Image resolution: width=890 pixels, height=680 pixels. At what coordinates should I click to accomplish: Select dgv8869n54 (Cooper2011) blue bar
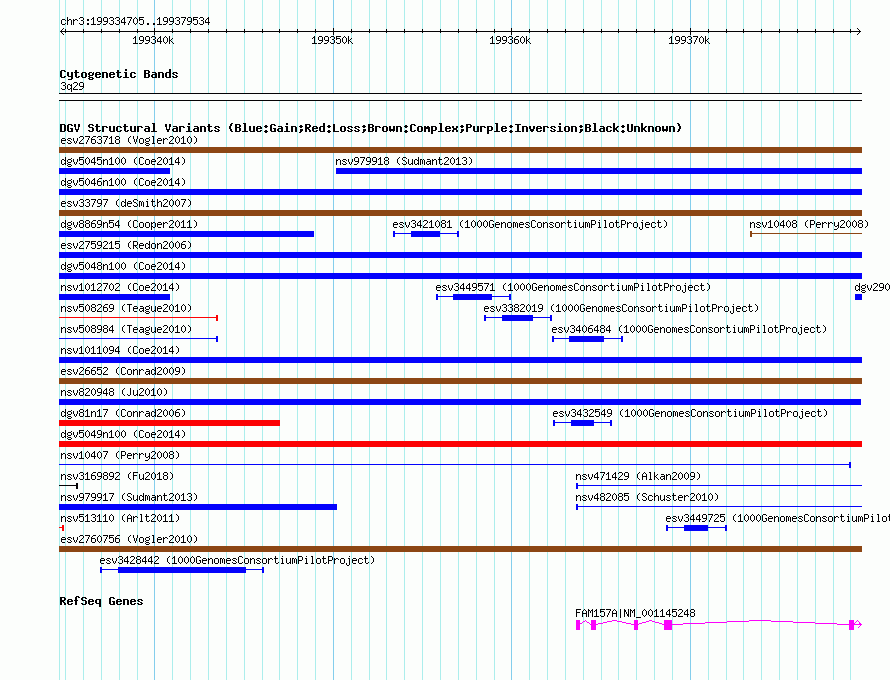tap(186, 234)
